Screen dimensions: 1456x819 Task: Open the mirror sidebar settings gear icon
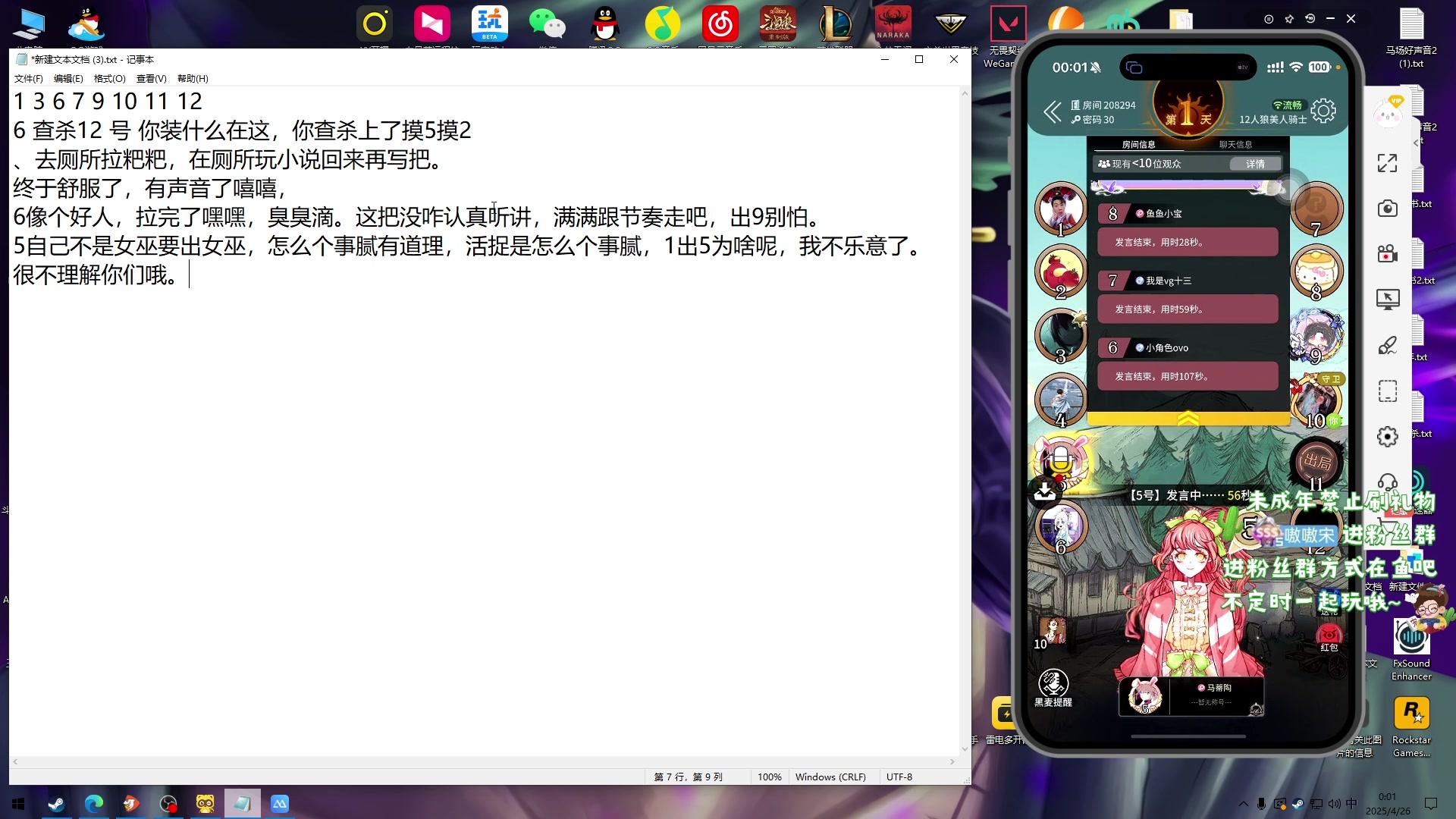(x=1387, y=437)
